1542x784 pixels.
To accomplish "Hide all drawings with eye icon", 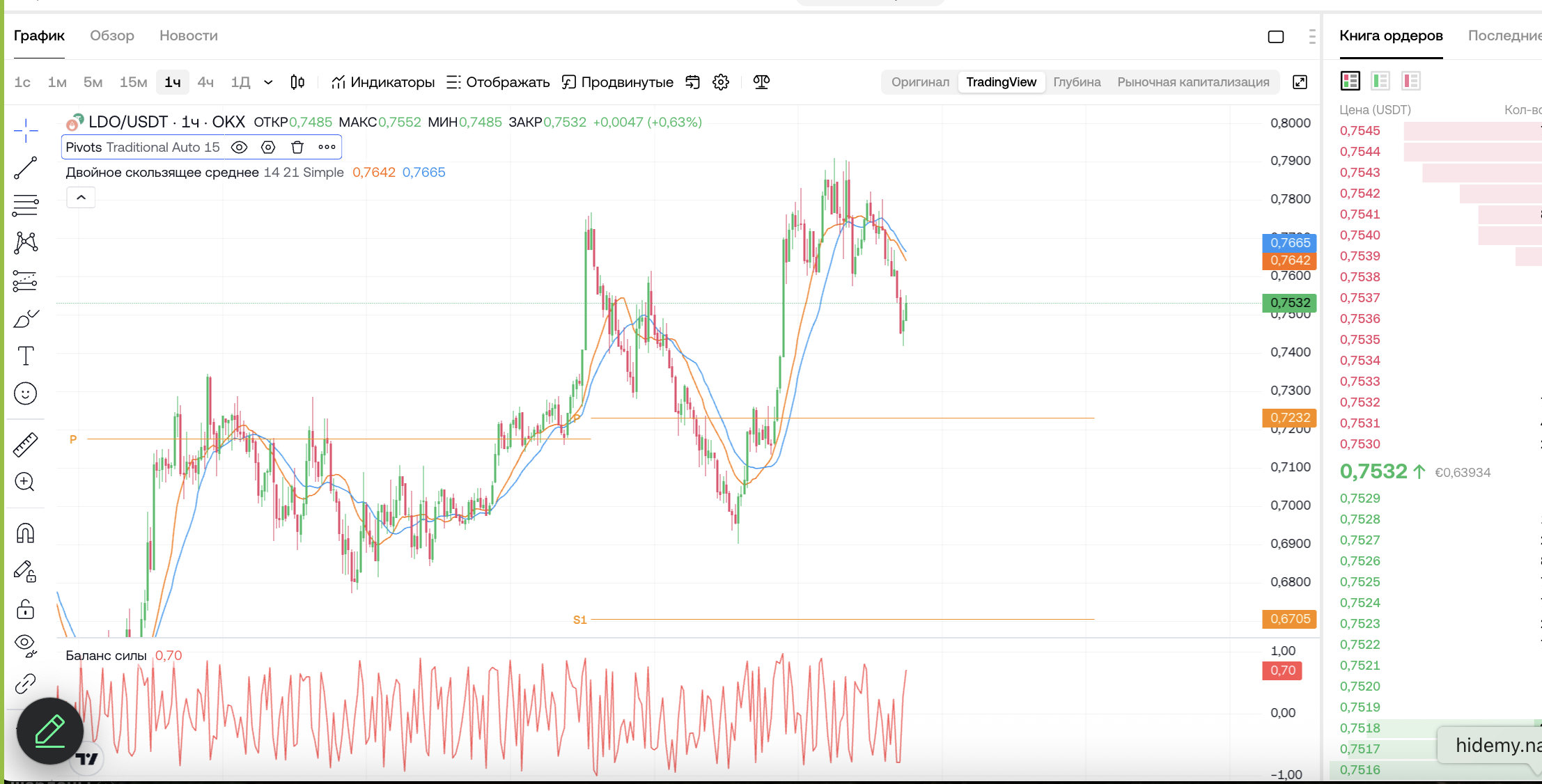I will (26, 646).
